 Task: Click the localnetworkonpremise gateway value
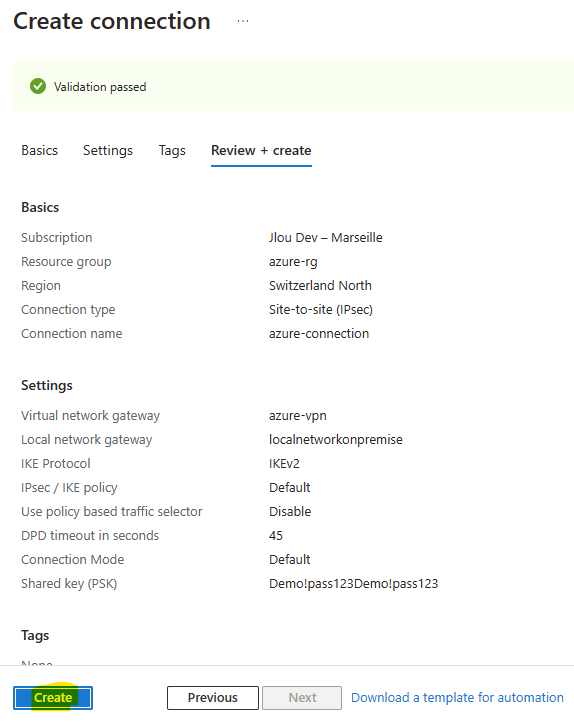tap(336, 440)
